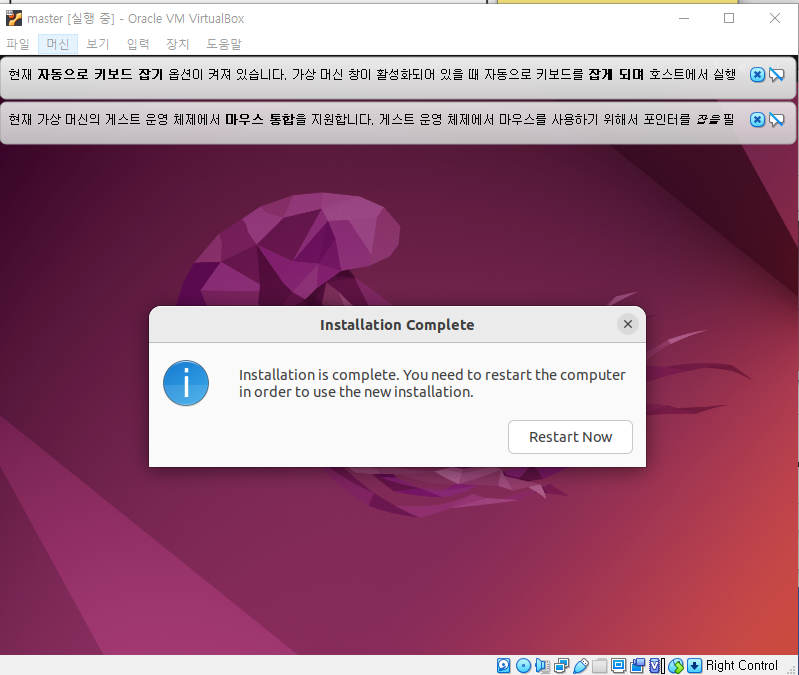Dismiss the keyboard capture notification
Screen dimensions: 799x675
[757, 75]
